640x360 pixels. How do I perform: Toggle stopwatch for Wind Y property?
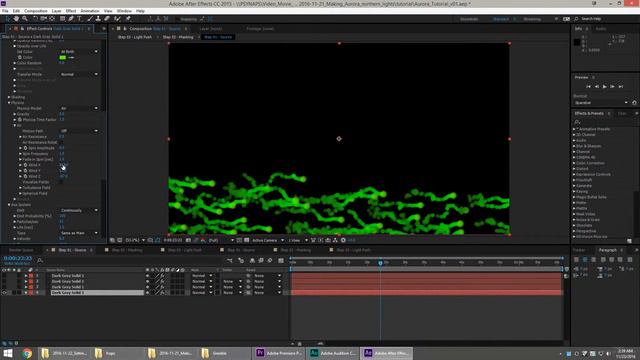click(x=25, y=171)
